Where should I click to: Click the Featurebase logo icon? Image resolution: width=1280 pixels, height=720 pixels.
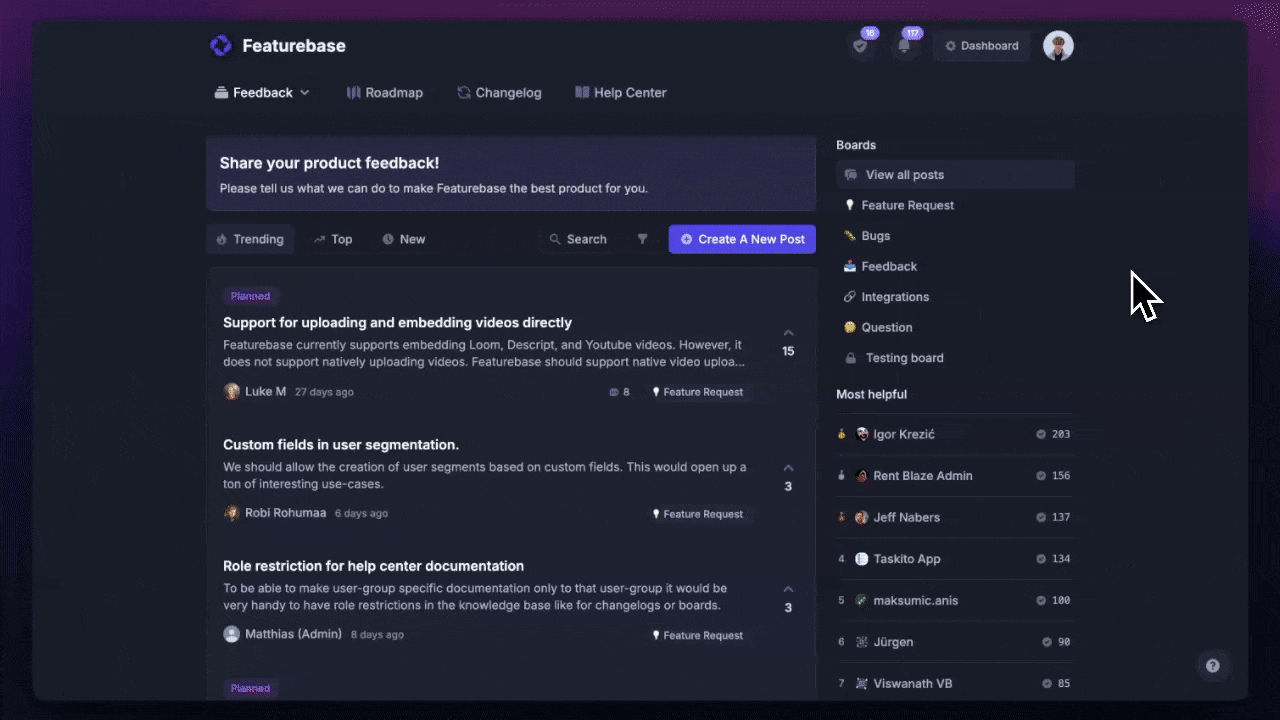pyautogui.click(x=220, y=45)
